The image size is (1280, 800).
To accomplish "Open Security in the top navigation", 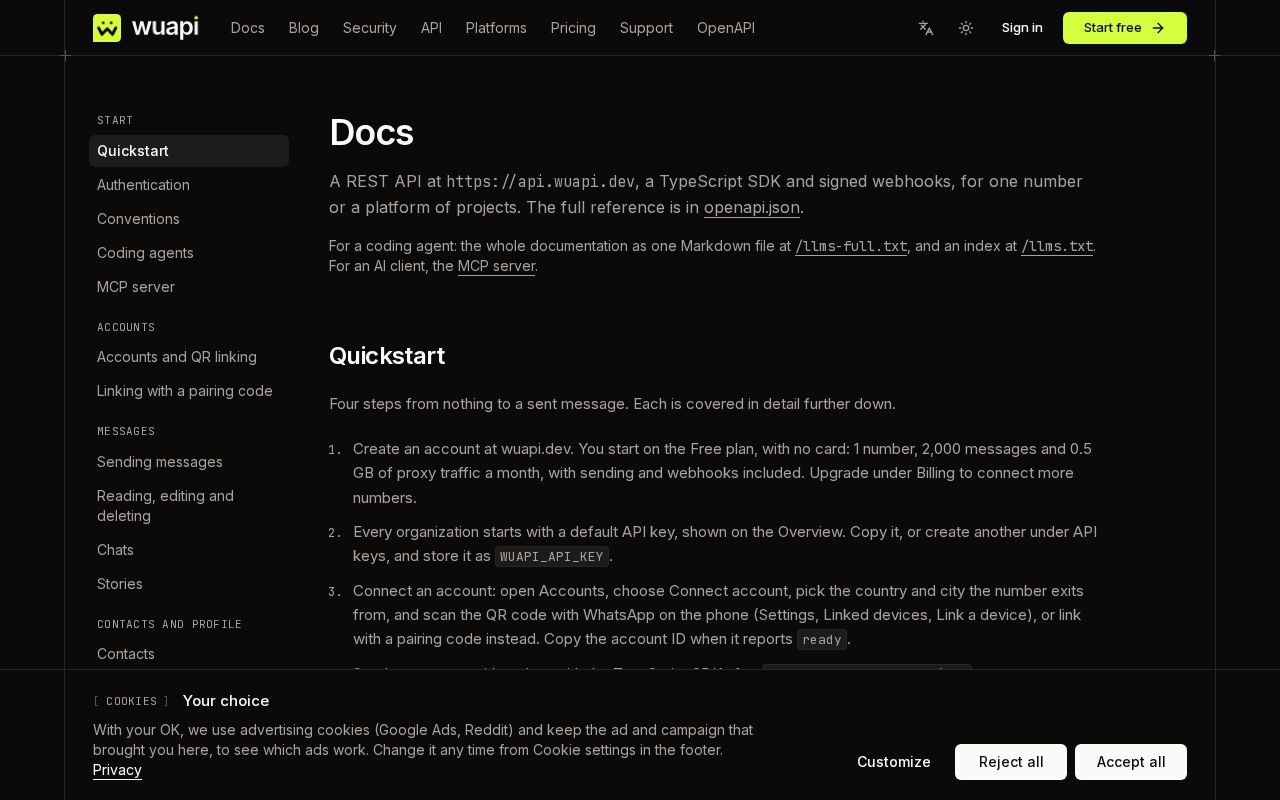I will pos(370,28).
